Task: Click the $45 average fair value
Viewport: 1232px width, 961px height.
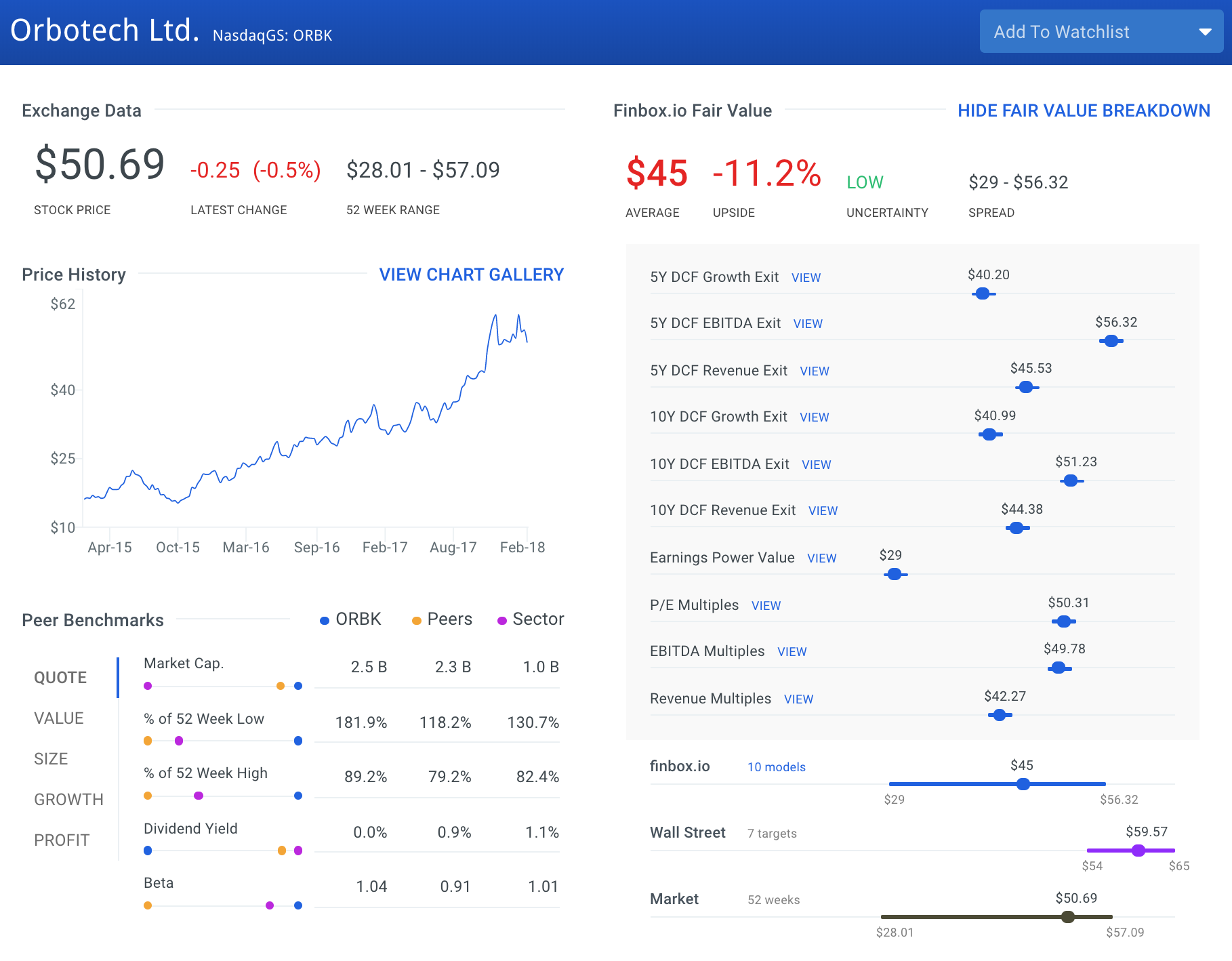Action: click(x=657, y=173)
